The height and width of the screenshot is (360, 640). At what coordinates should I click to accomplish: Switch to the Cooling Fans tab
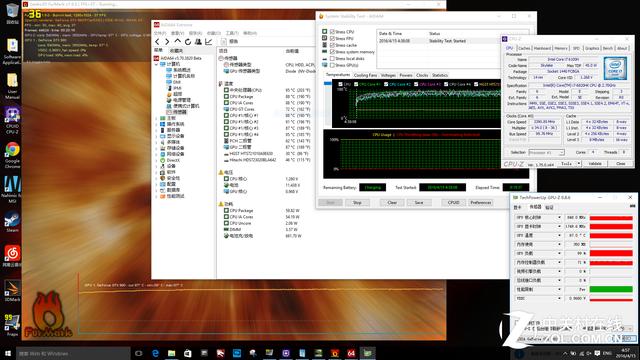(365, 75)
